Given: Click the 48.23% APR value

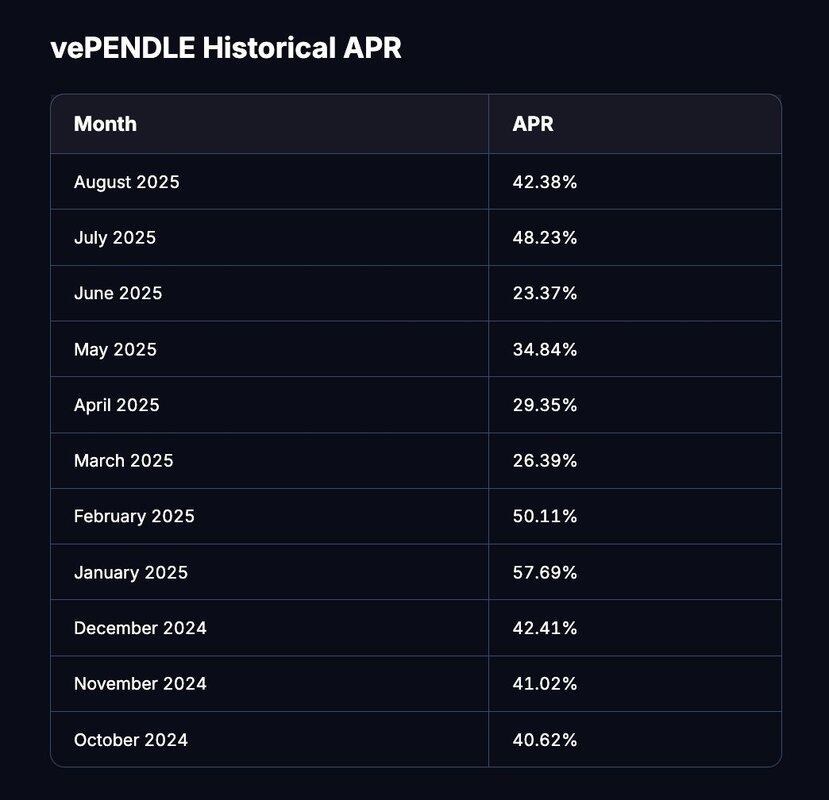Looking at the screenshot, I should (545, 238).
